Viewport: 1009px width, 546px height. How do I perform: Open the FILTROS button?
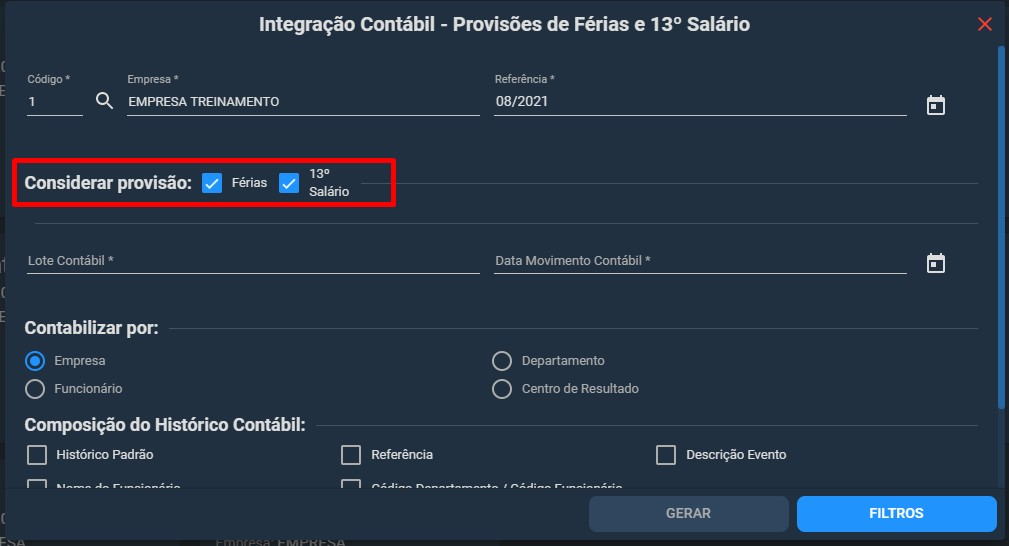pos(896,513)
